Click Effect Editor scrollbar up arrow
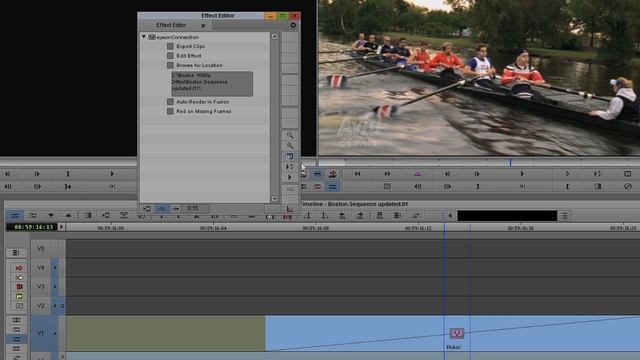640x360 pixels. (275, 36)
